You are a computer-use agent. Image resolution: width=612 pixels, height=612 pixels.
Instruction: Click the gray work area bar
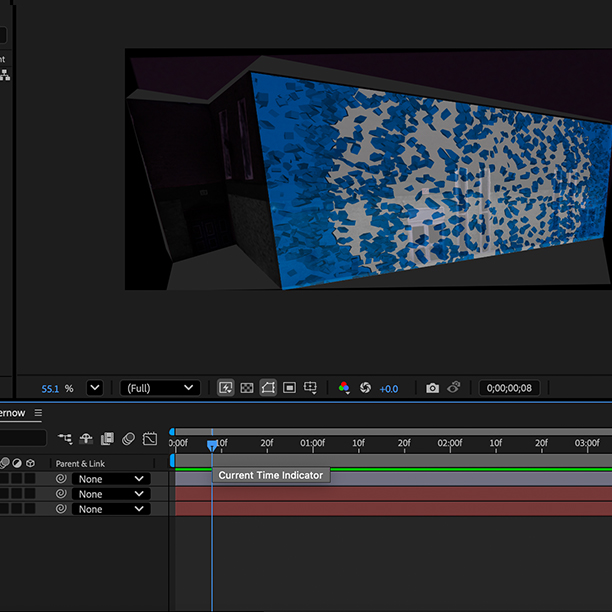pyautogui.click(x=393, y=461)
